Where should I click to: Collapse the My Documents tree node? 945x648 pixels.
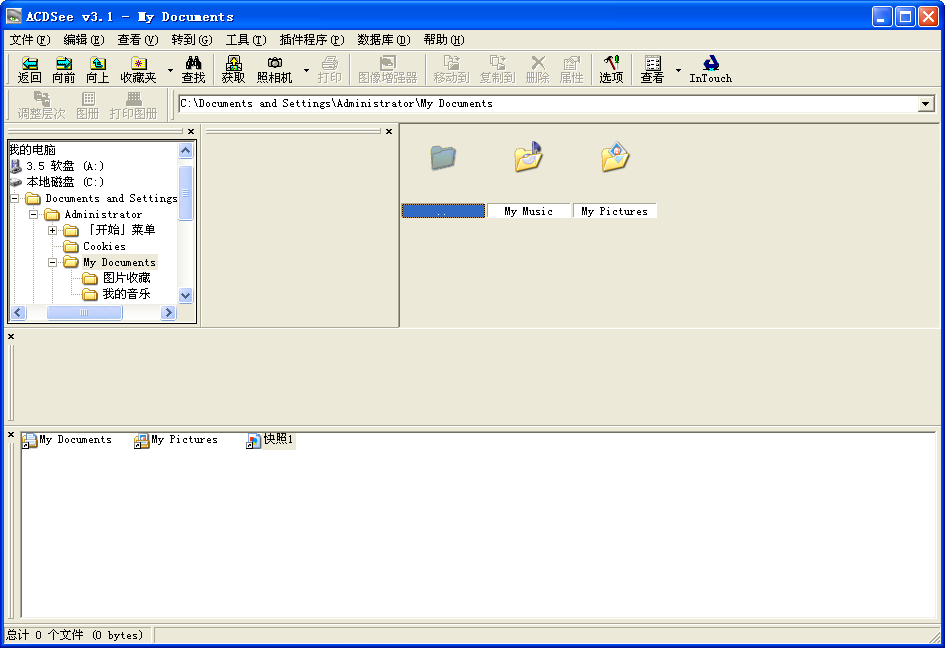[52, 262]
